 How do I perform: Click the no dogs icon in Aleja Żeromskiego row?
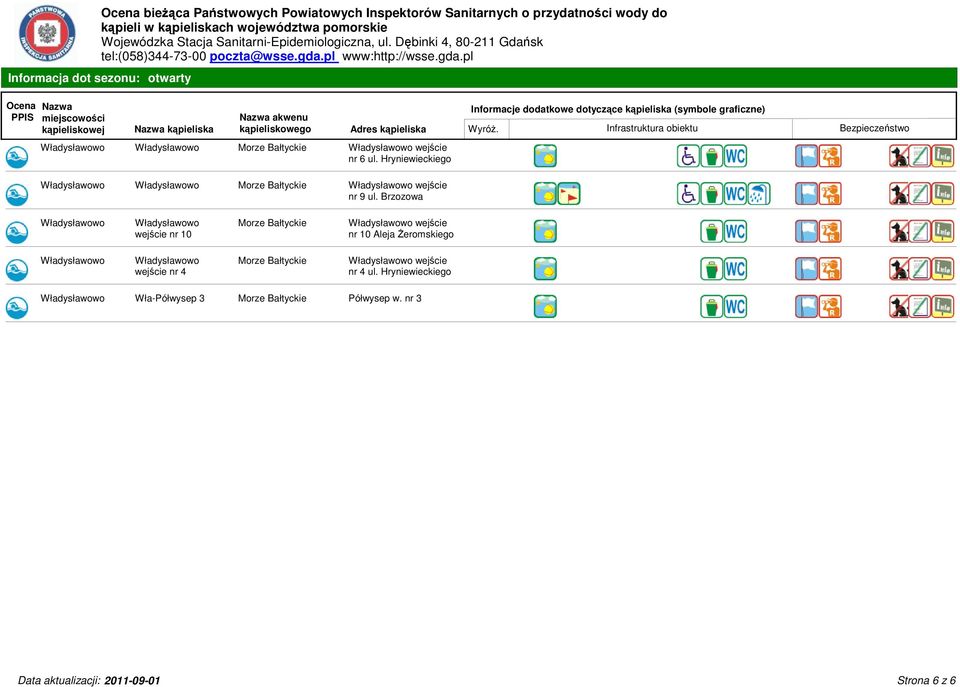click(899, 231)
